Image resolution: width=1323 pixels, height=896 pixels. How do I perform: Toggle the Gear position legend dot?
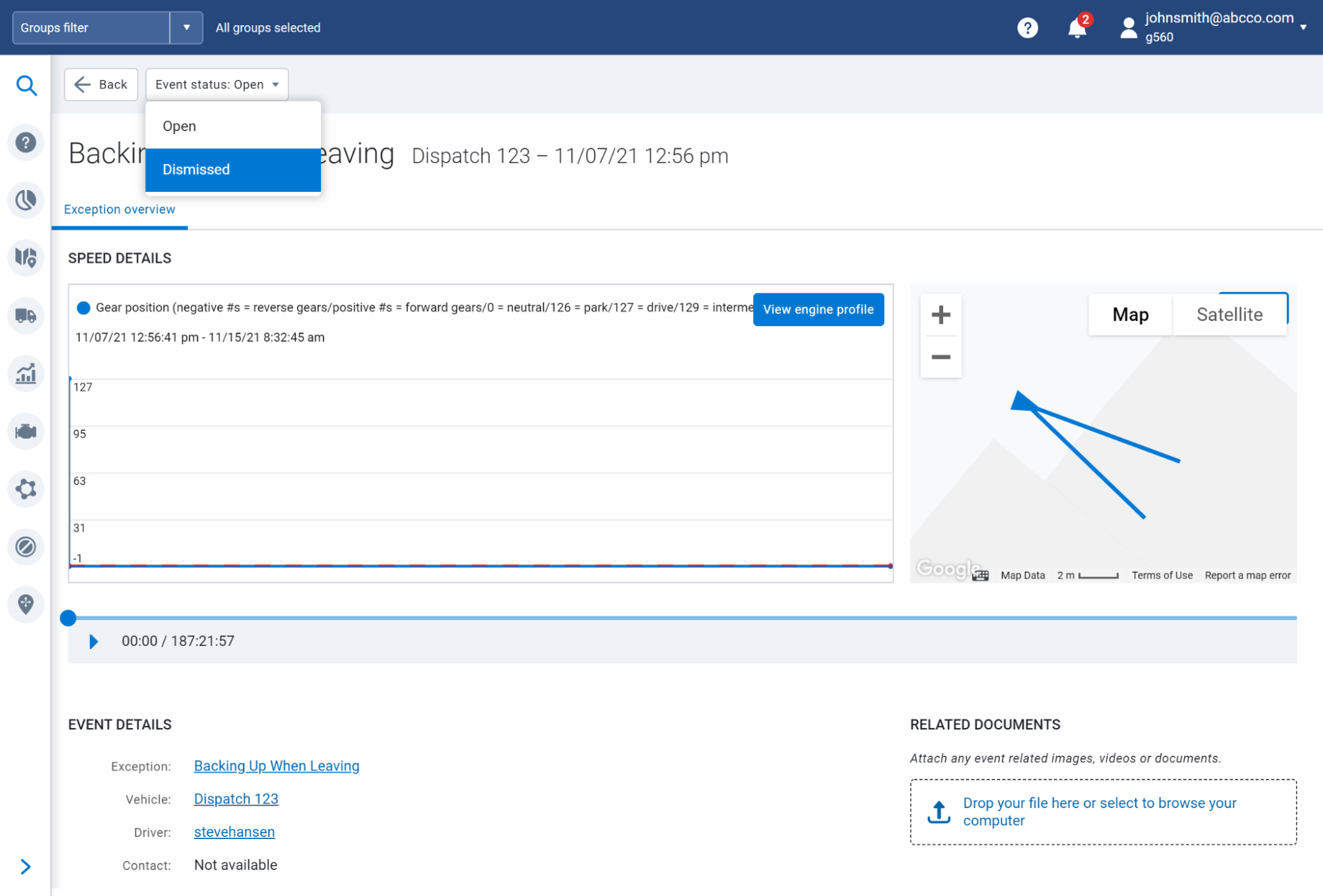pyautogui.click(x=83, y=308)
